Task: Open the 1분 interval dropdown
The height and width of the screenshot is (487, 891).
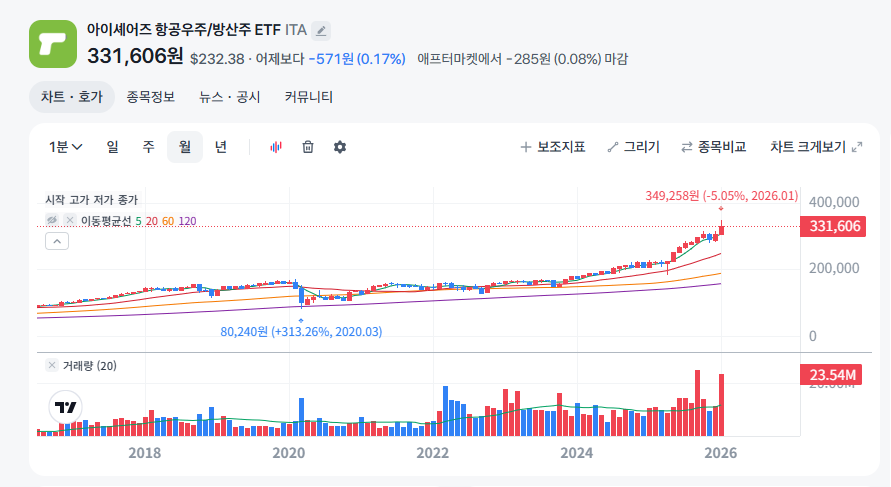Action: (65, 147)
